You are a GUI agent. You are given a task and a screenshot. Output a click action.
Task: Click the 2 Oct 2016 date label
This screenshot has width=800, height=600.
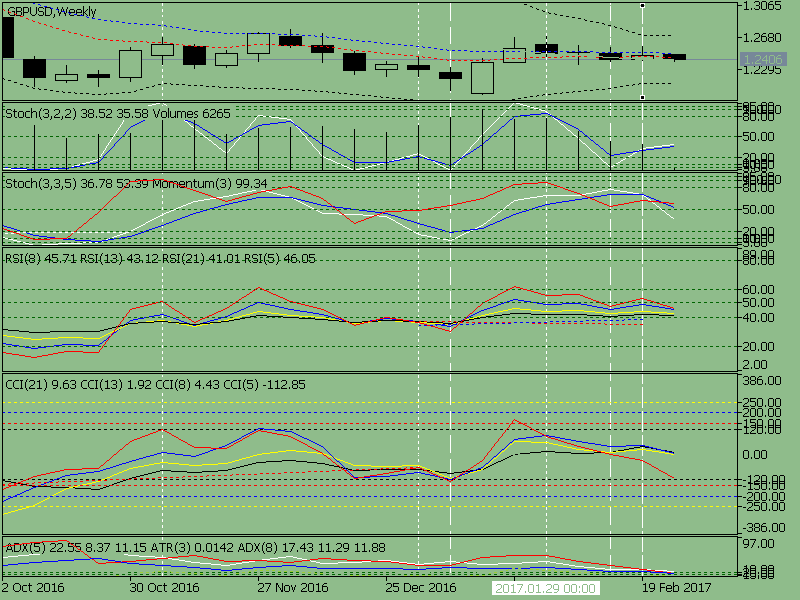click(x=33, y=588)
